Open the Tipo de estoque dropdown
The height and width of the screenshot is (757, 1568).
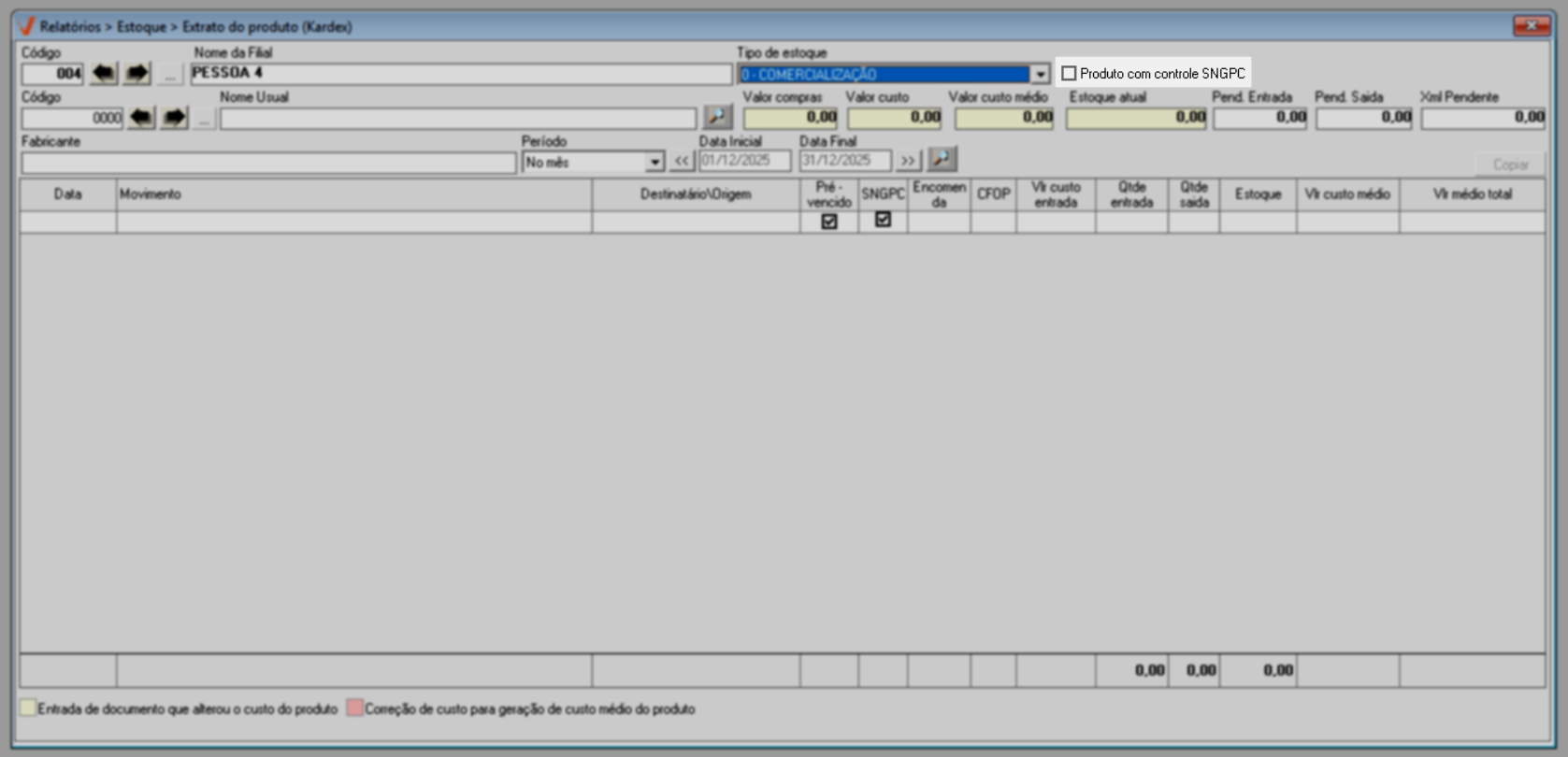click(x=1040, y=74)
